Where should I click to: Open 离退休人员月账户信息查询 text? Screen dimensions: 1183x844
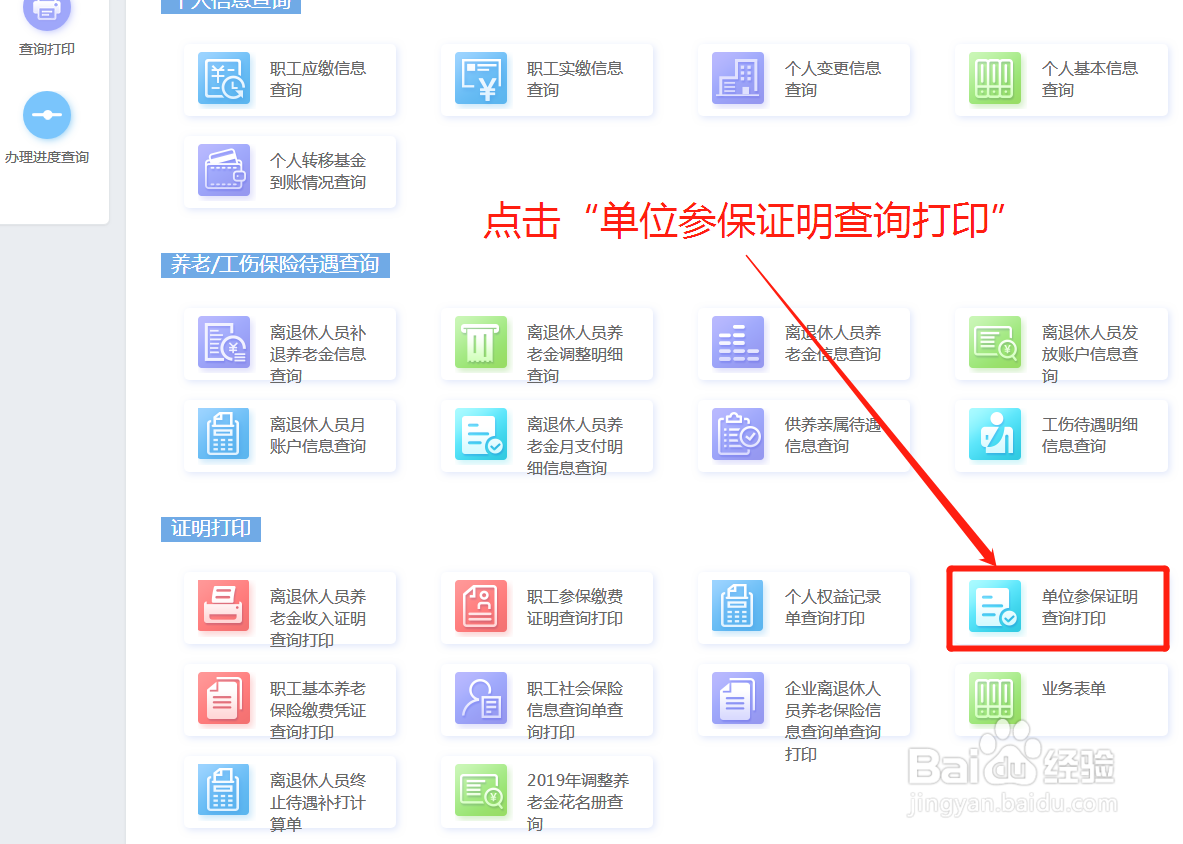pyautogui.click(x=318, y=435)
